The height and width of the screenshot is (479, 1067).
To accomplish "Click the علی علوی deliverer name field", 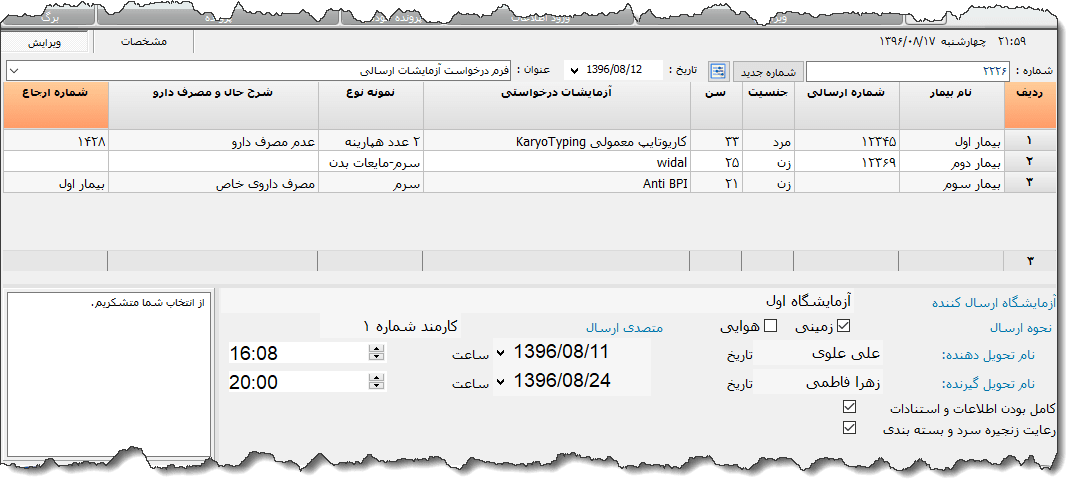I will 818,353.
